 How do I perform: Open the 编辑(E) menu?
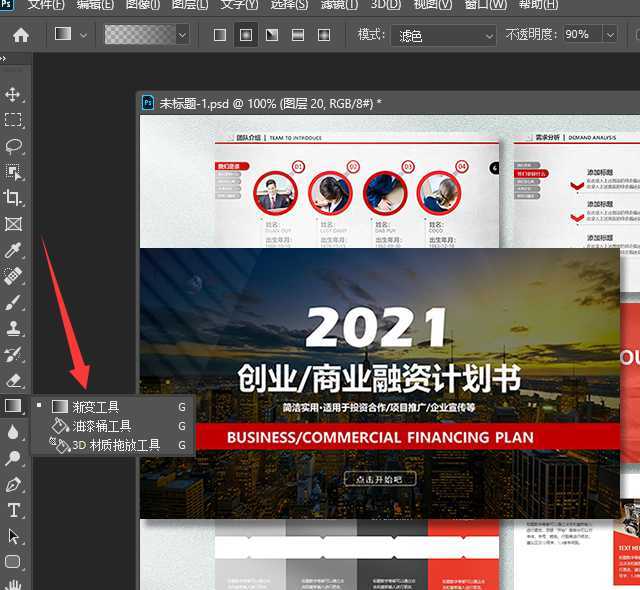tap(95, 5)
